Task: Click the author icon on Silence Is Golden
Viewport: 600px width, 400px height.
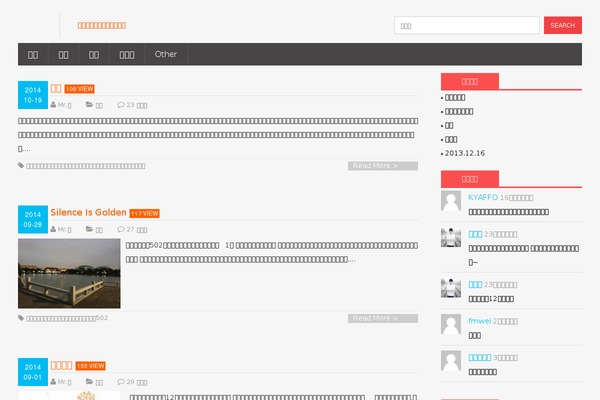Action: pos(53,229)
